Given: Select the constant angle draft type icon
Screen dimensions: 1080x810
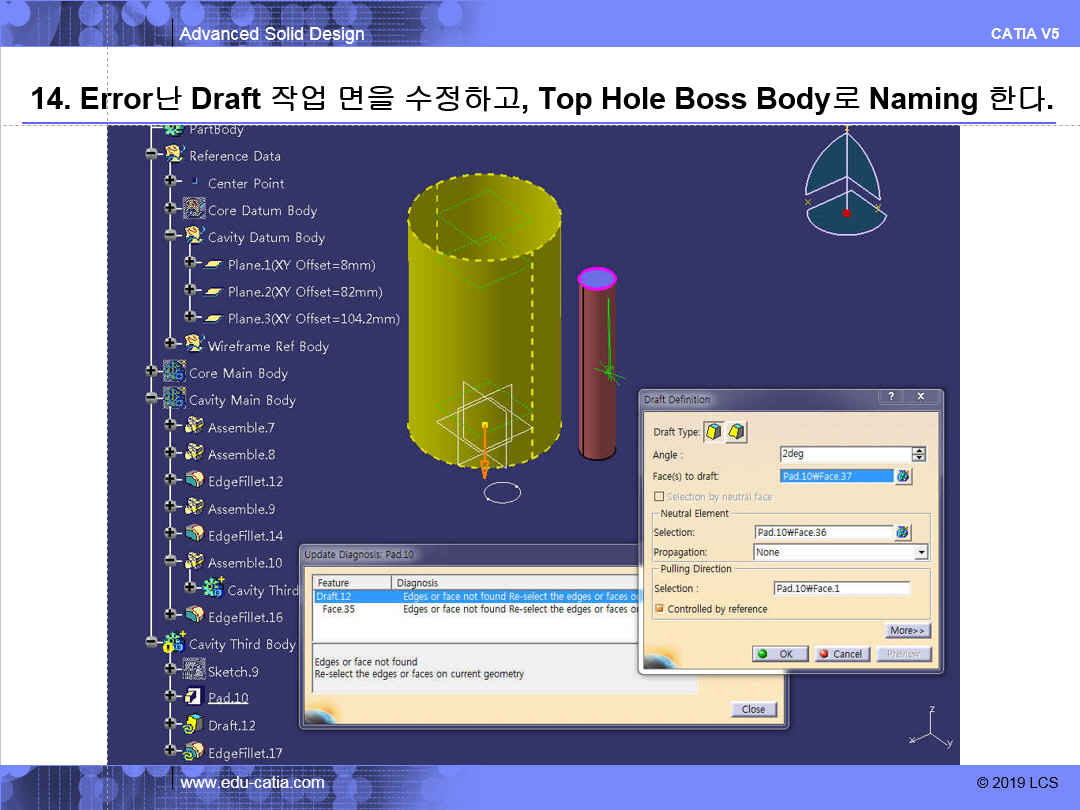Looking at the screenshot, I should tap(714, 432).
